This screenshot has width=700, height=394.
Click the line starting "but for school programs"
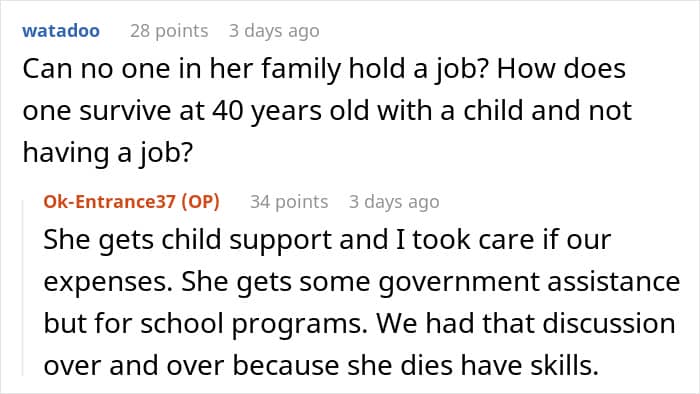coord(359,323)
